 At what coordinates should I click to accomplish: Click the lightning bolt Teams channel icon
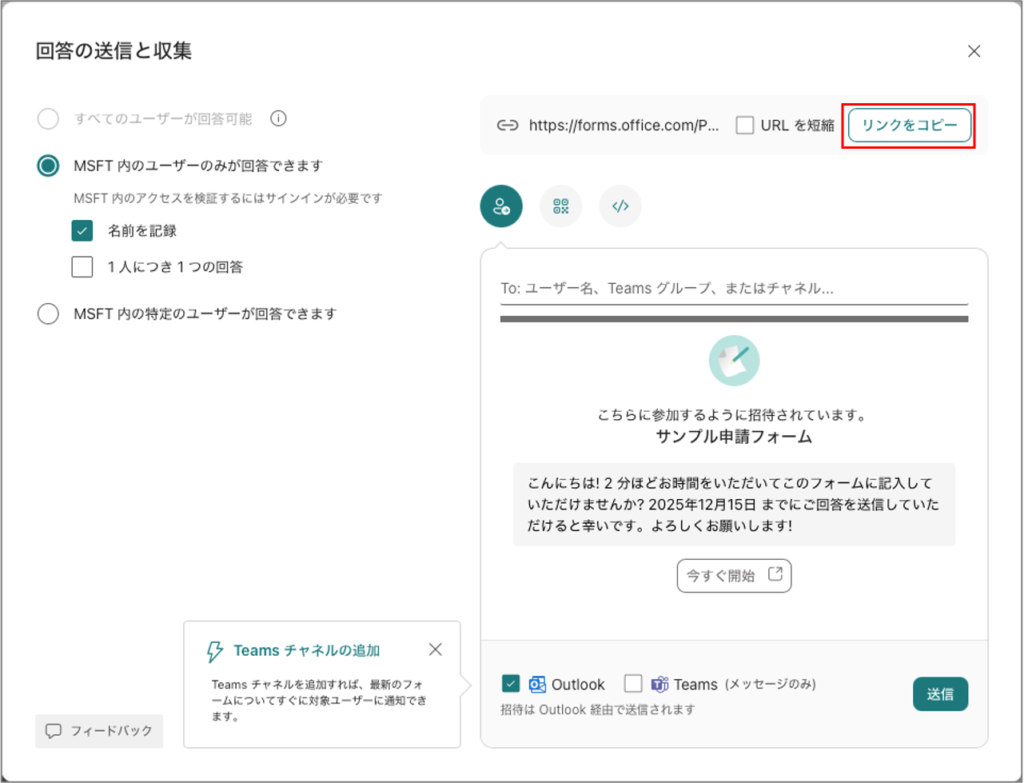click(x=214, y=651)
